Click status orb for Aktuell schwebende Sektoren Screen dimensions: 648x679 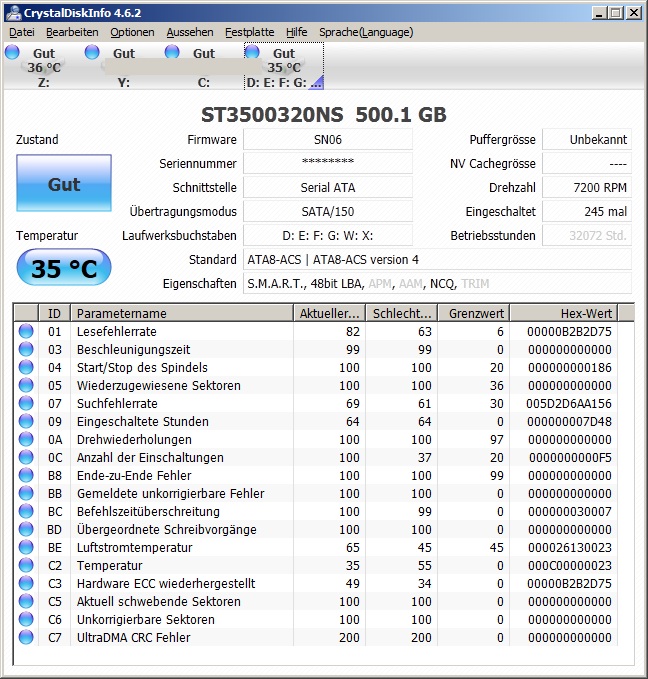[26, 601]
